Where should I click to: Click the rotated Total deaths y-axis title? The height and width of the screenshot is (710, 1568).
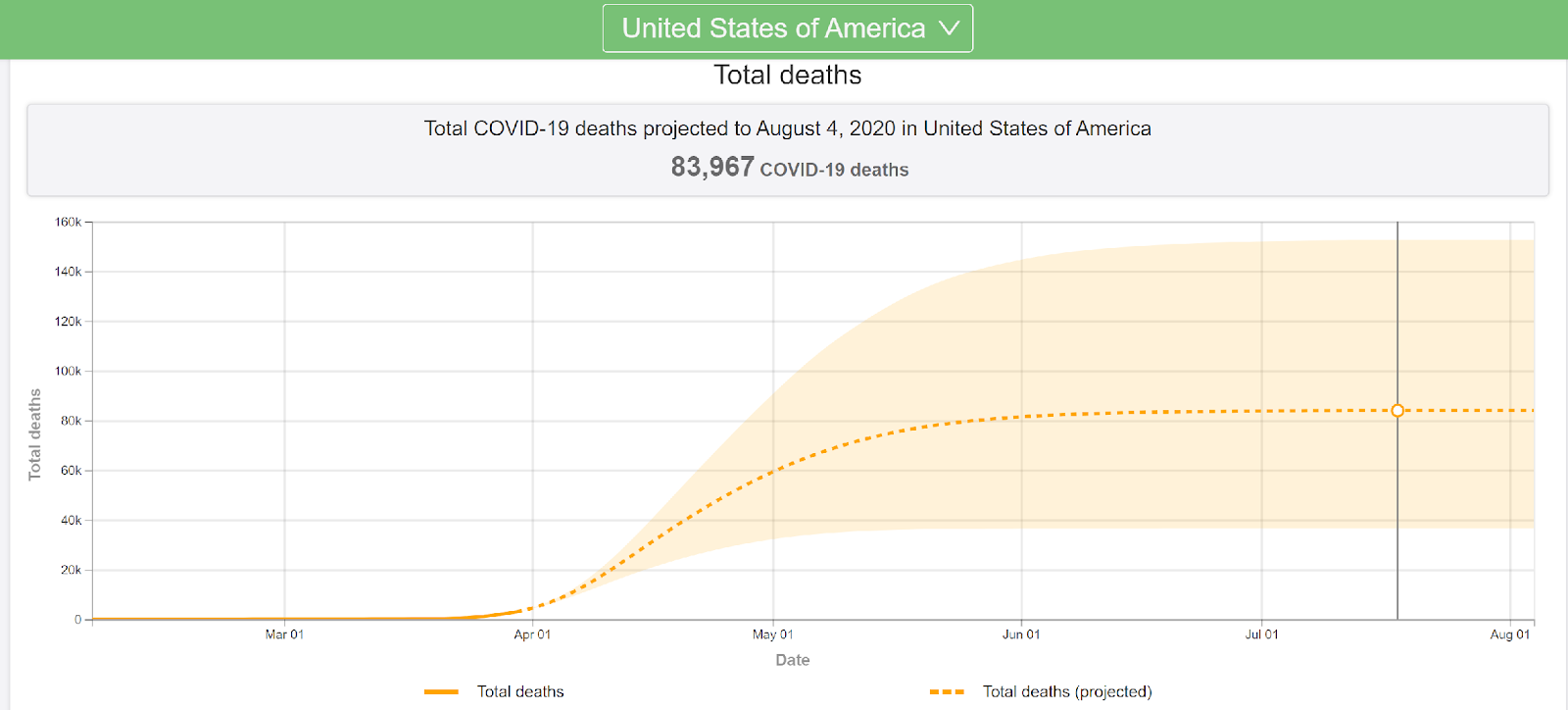coord(35,433)
